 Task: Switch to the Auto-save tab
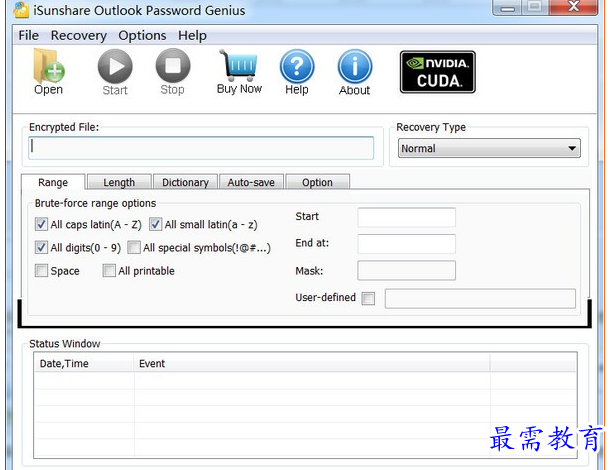[x=251, y=182]
